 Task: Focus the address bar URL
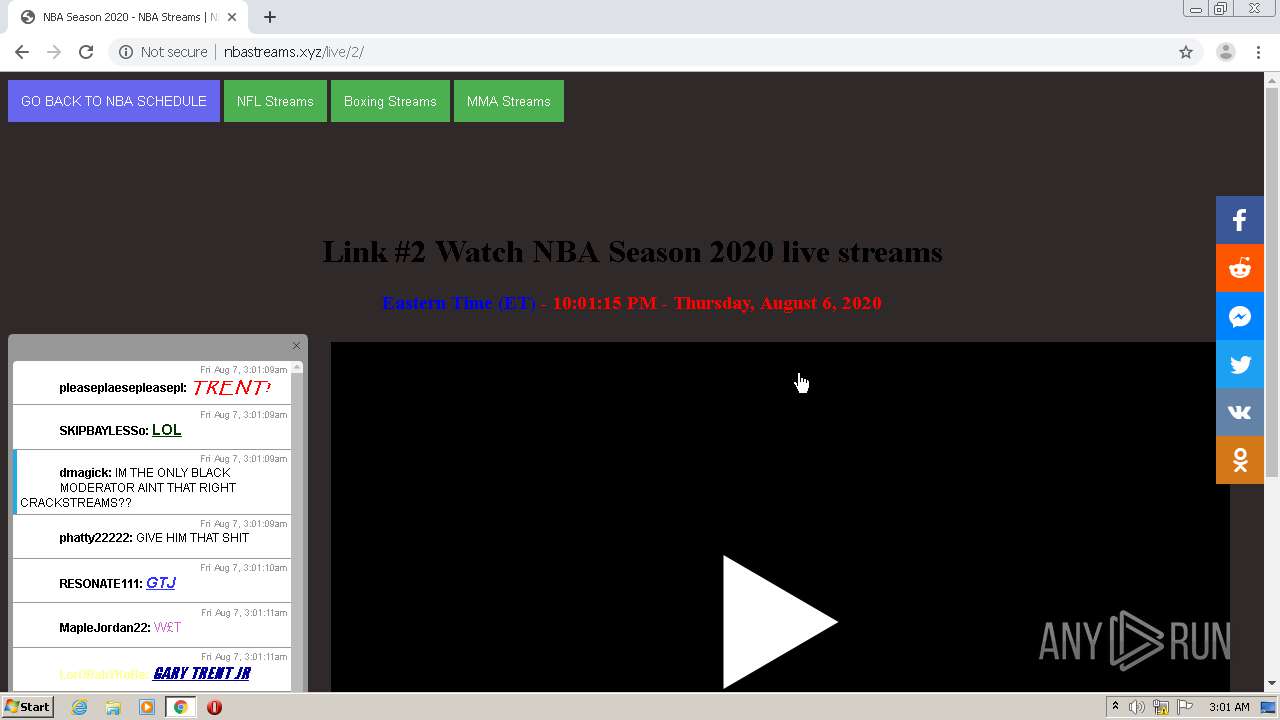[x=294, y=52]
